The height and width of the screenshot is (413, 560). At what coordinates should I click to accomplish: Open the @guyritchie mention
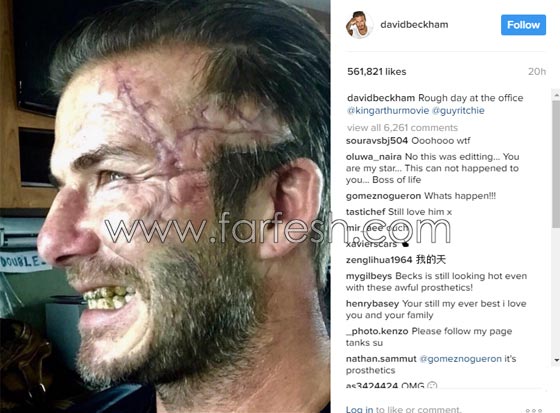click(458, 110)
